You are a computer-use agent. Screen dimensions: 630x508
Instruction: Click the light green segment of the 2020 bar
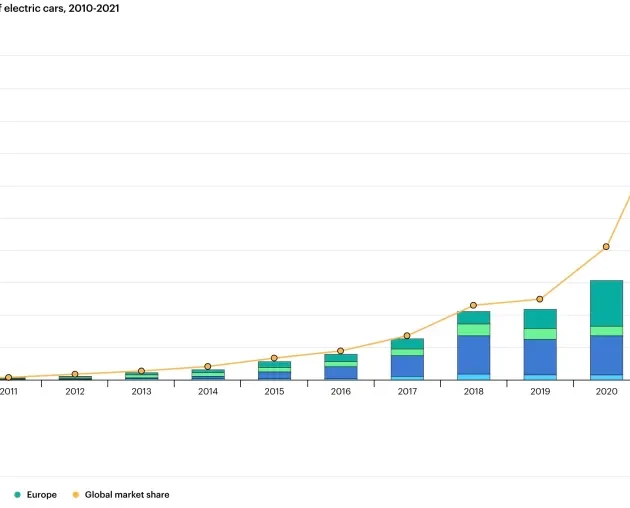click(x=606, y=331)
